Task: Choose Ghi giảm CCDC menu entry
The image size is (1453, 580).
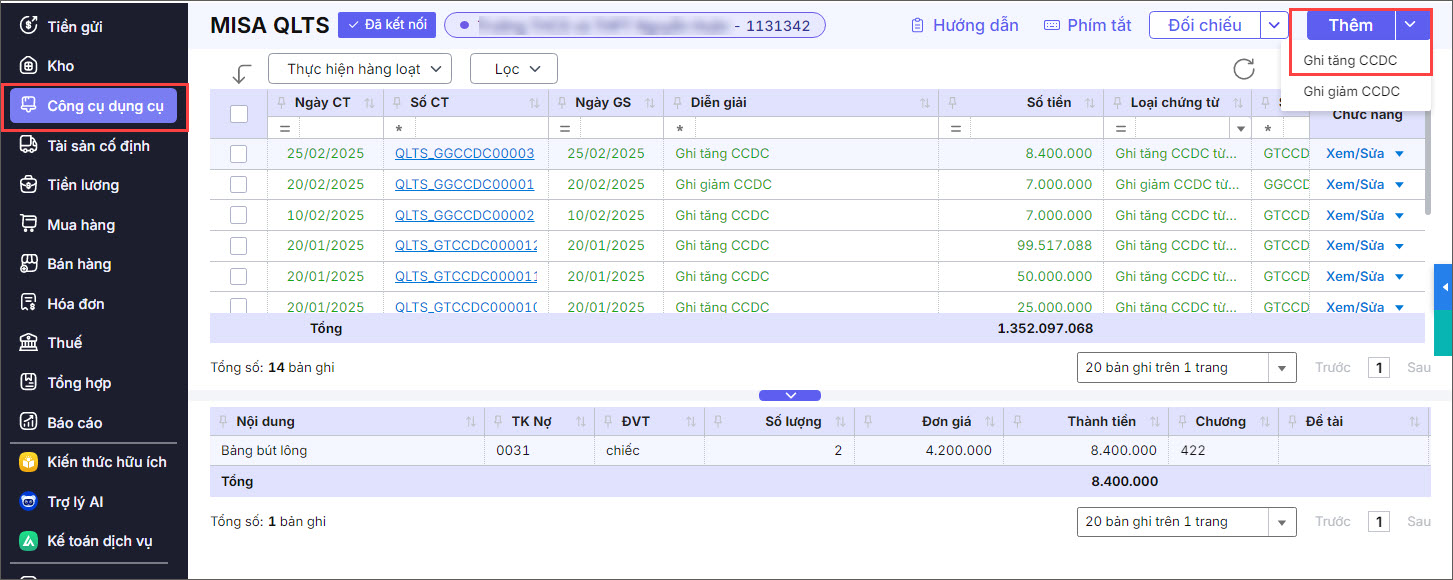Action: tap(1352, 92)
